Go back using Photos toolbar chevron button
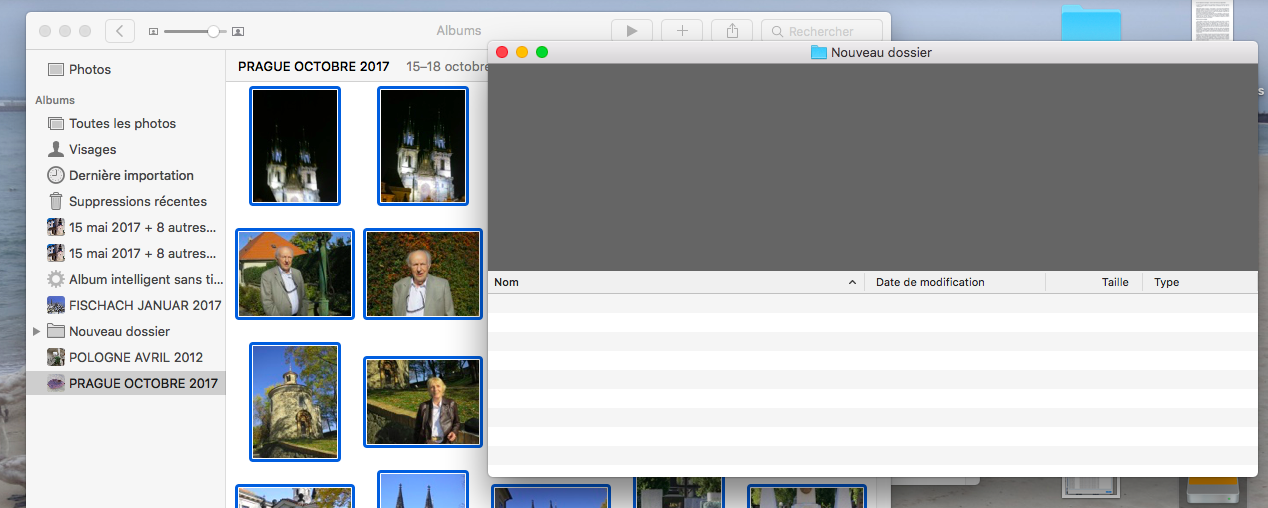Viewport: 1268px width, 508px height. [x=120, y=31]
